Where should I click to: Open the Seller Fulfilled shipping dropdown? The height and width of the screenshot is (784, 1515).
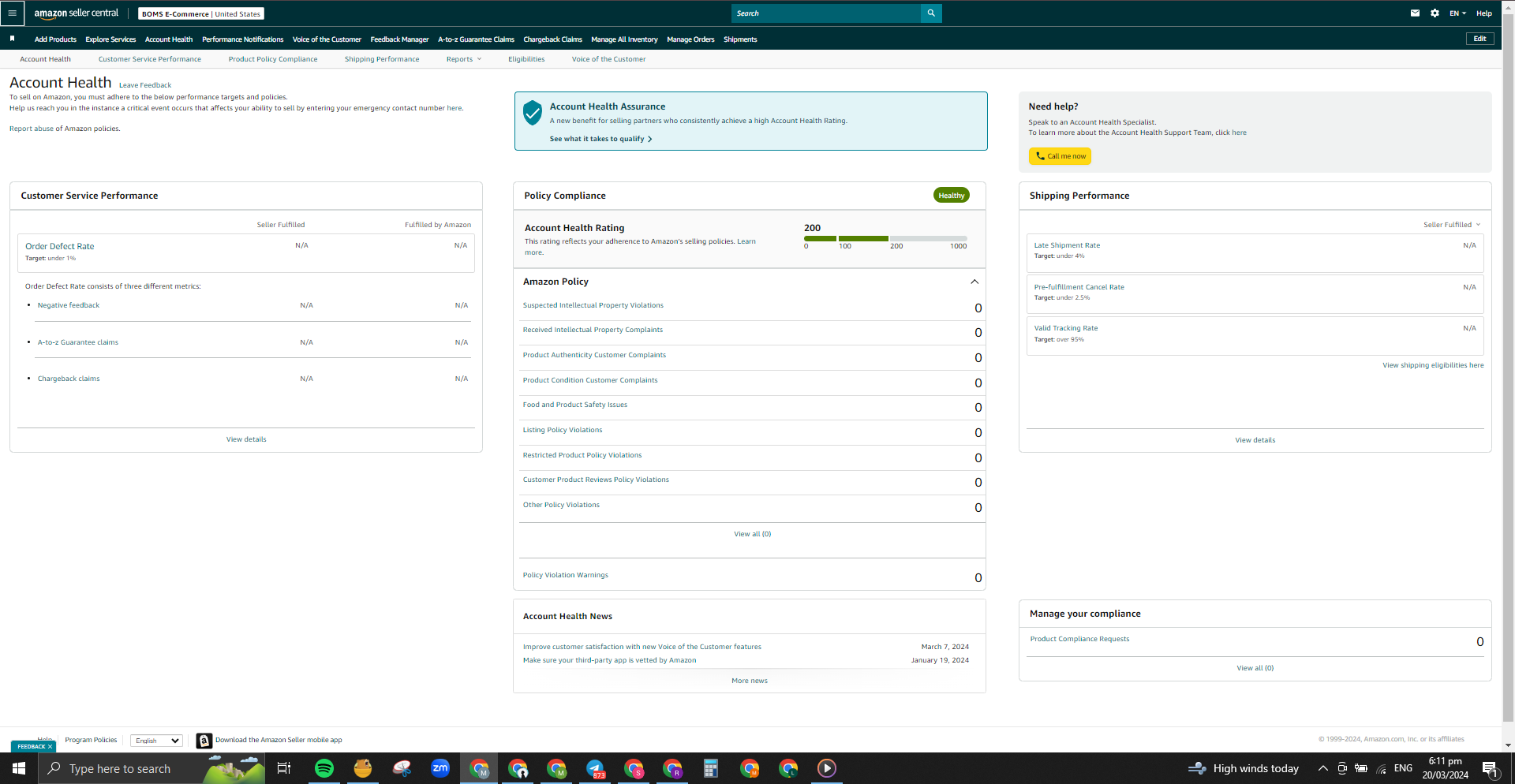click(1452, 225)
